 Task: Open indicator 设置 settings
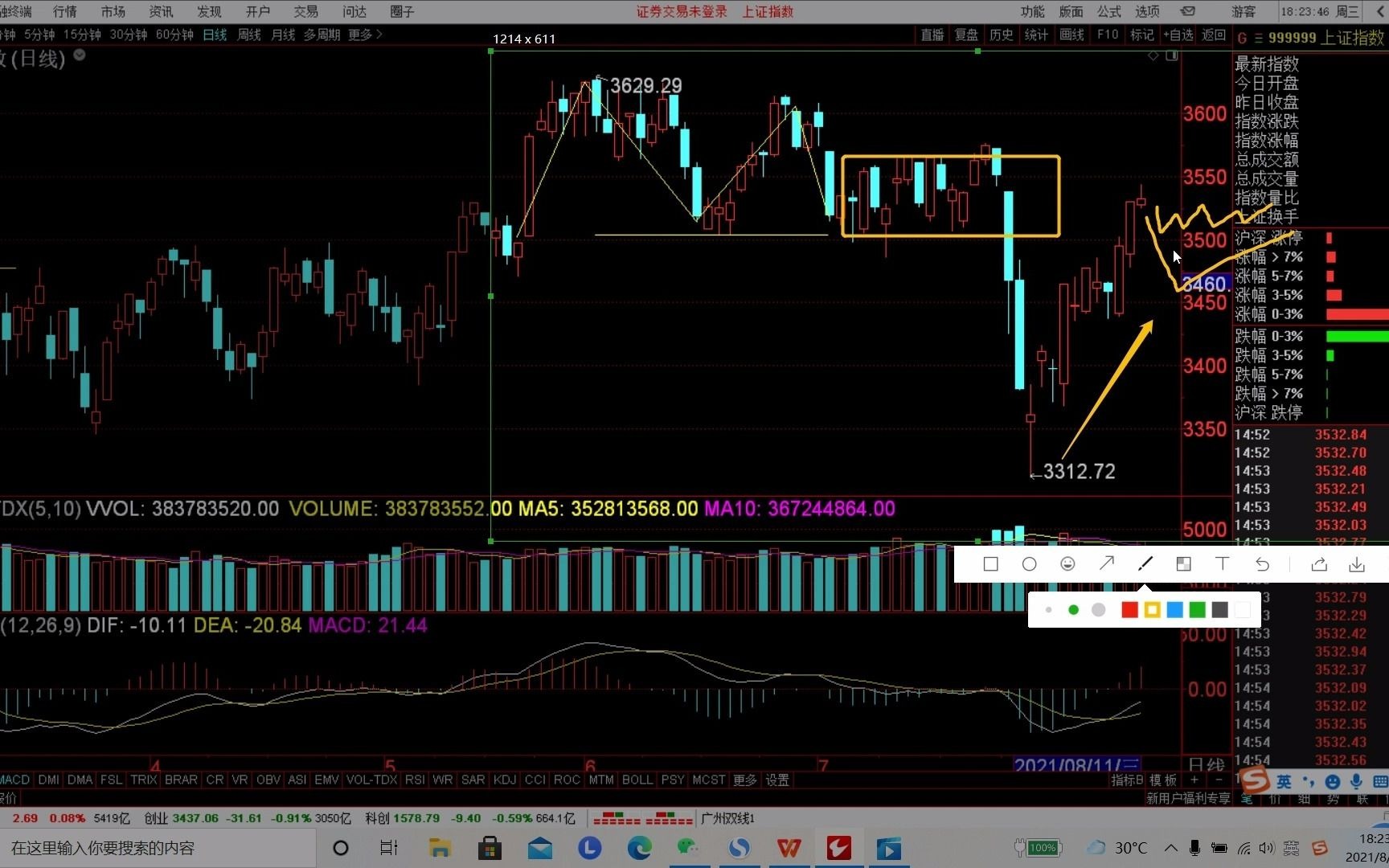[x=777, y=780]
